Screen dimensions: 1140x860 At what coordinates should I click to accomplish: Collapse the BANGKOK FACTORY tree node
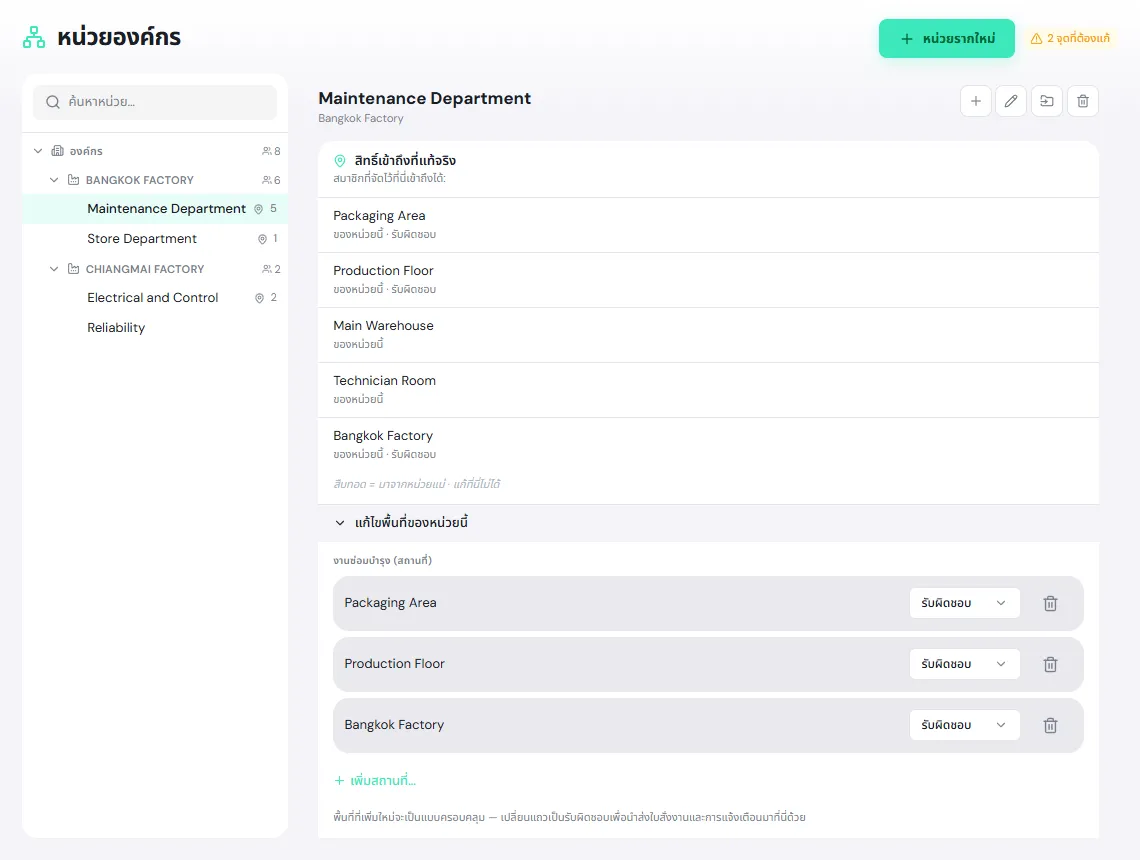click(x=54, y=180)
